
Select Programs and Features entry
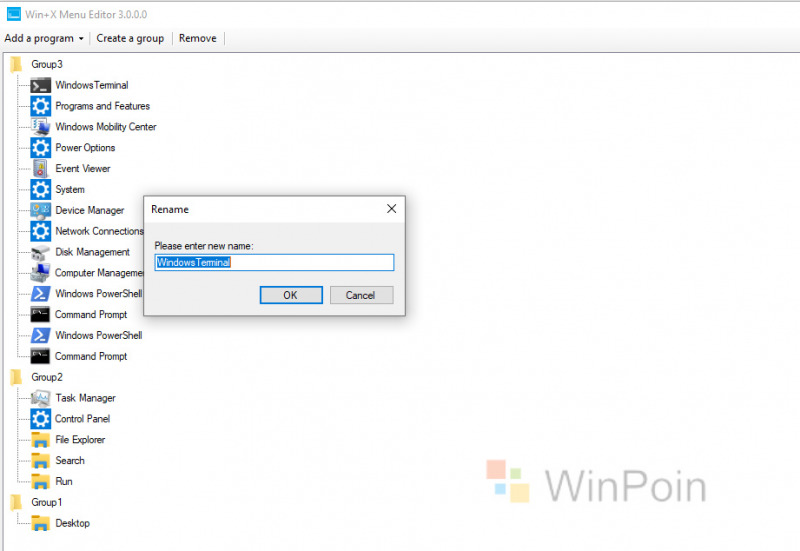103,106
